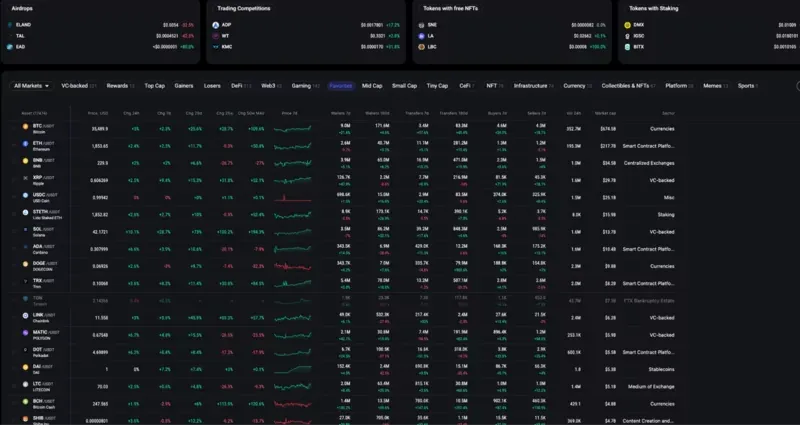Click the EAD token icon in Airdrops card
Viewport: 800px width, 425px height.
(x=10, y=47)
